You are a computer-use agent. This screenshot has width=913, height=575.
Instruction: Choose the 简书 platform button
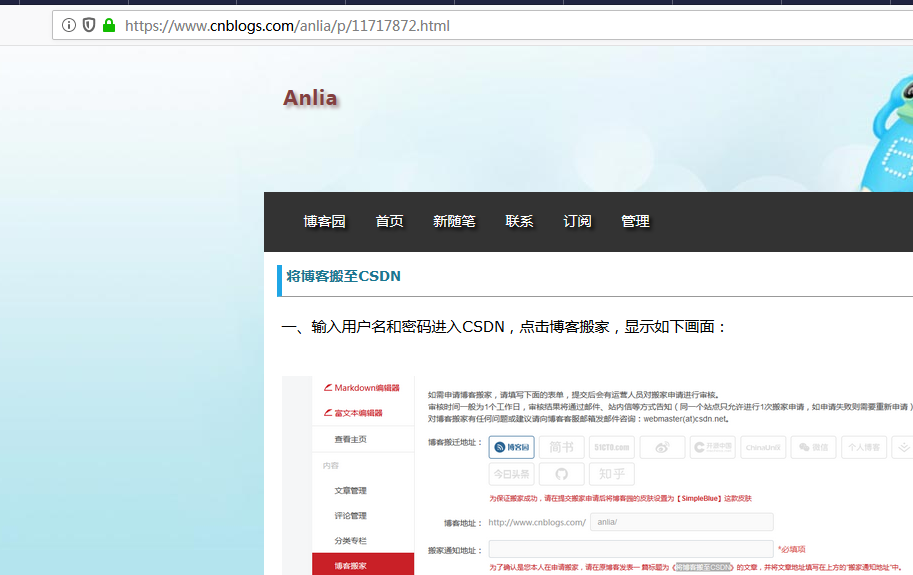[x=562, y=447]
